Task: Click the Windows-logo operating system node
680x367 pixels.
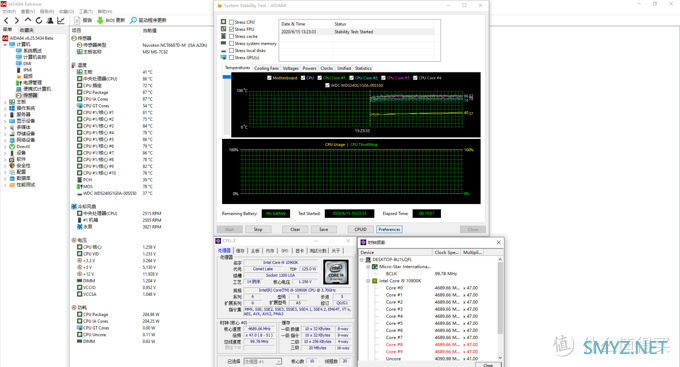Action: coord(12,108)
